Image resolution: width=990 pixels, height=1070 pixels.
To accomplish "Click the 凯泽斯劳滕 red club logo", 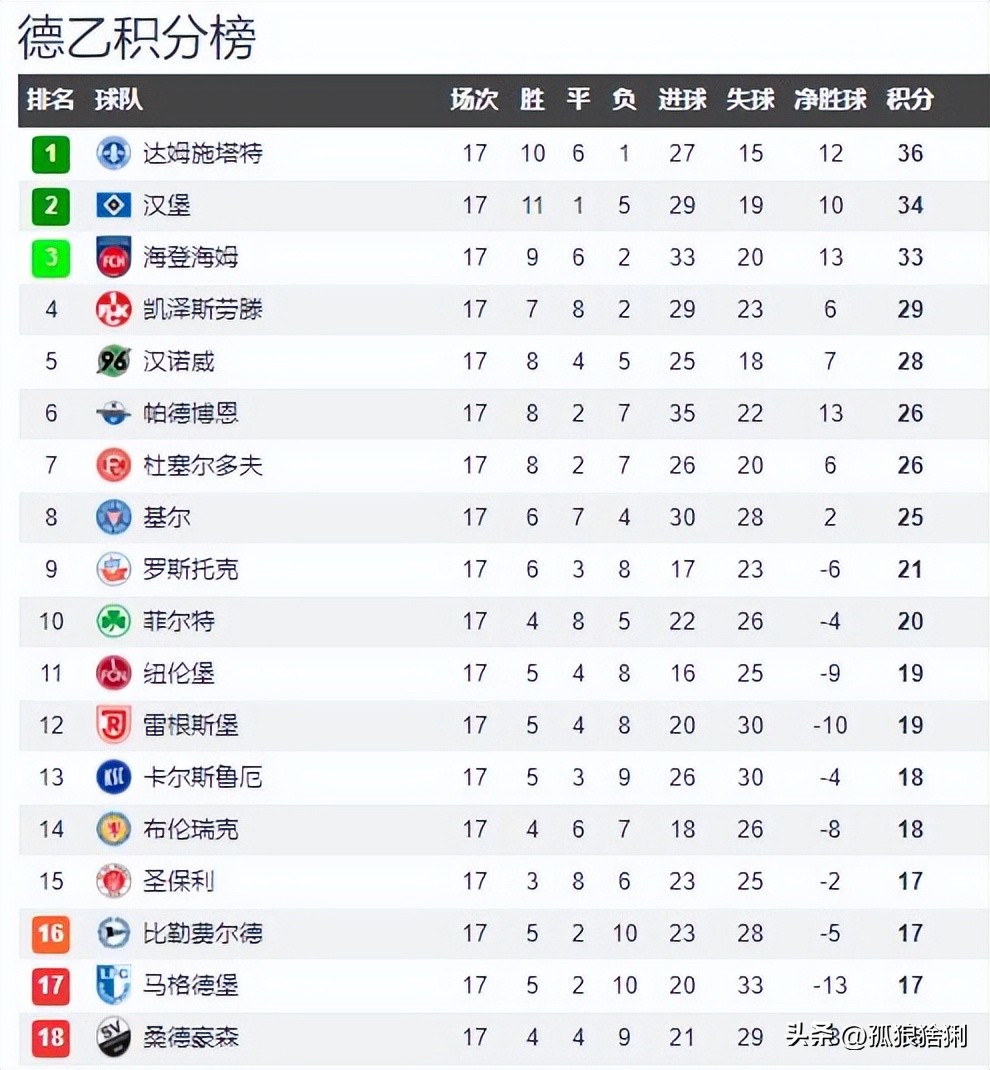I will (x=113, y=309).
